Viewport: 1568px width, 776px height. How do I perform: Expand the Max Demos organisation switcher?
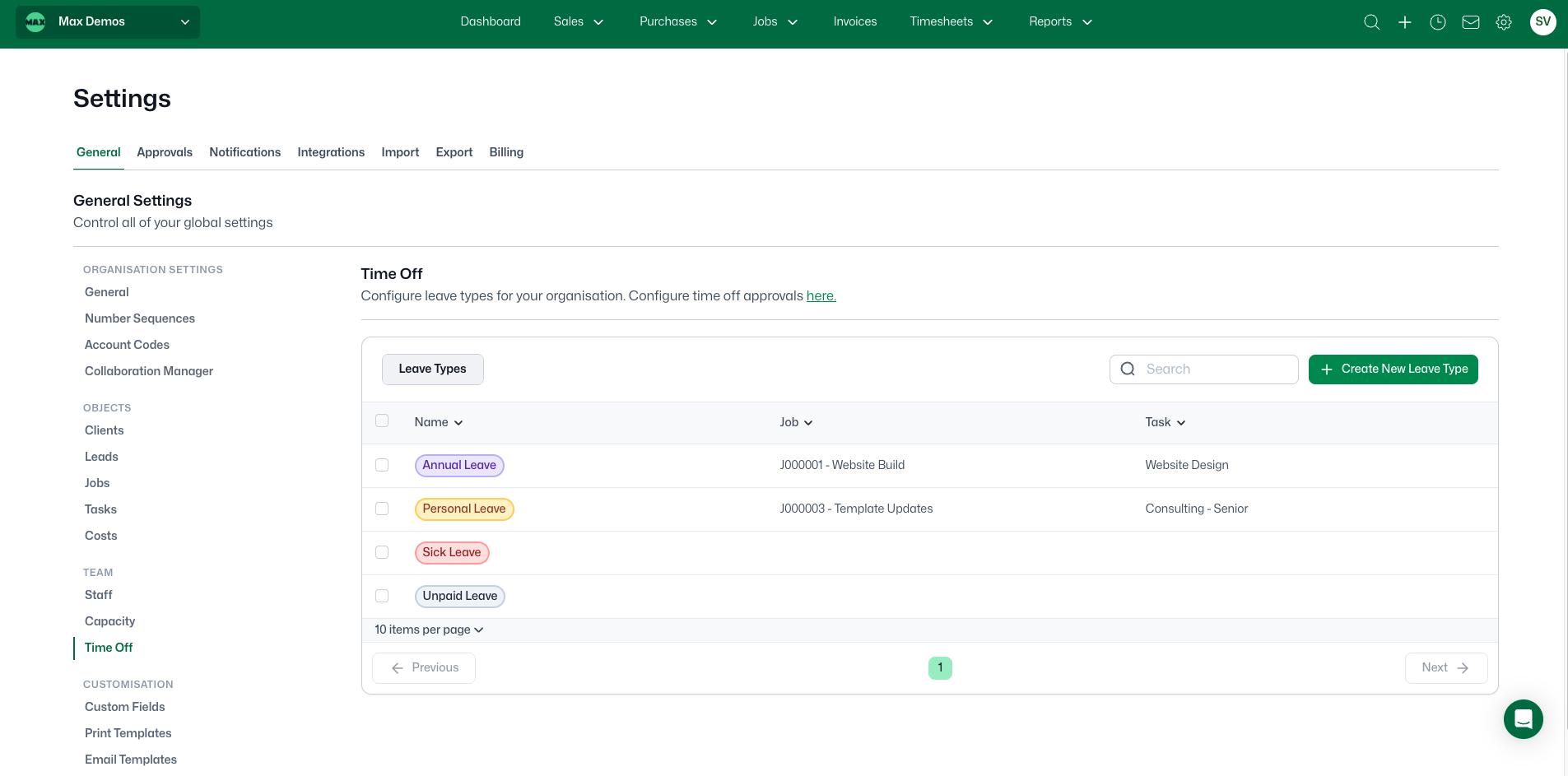[x=108, y=22]
